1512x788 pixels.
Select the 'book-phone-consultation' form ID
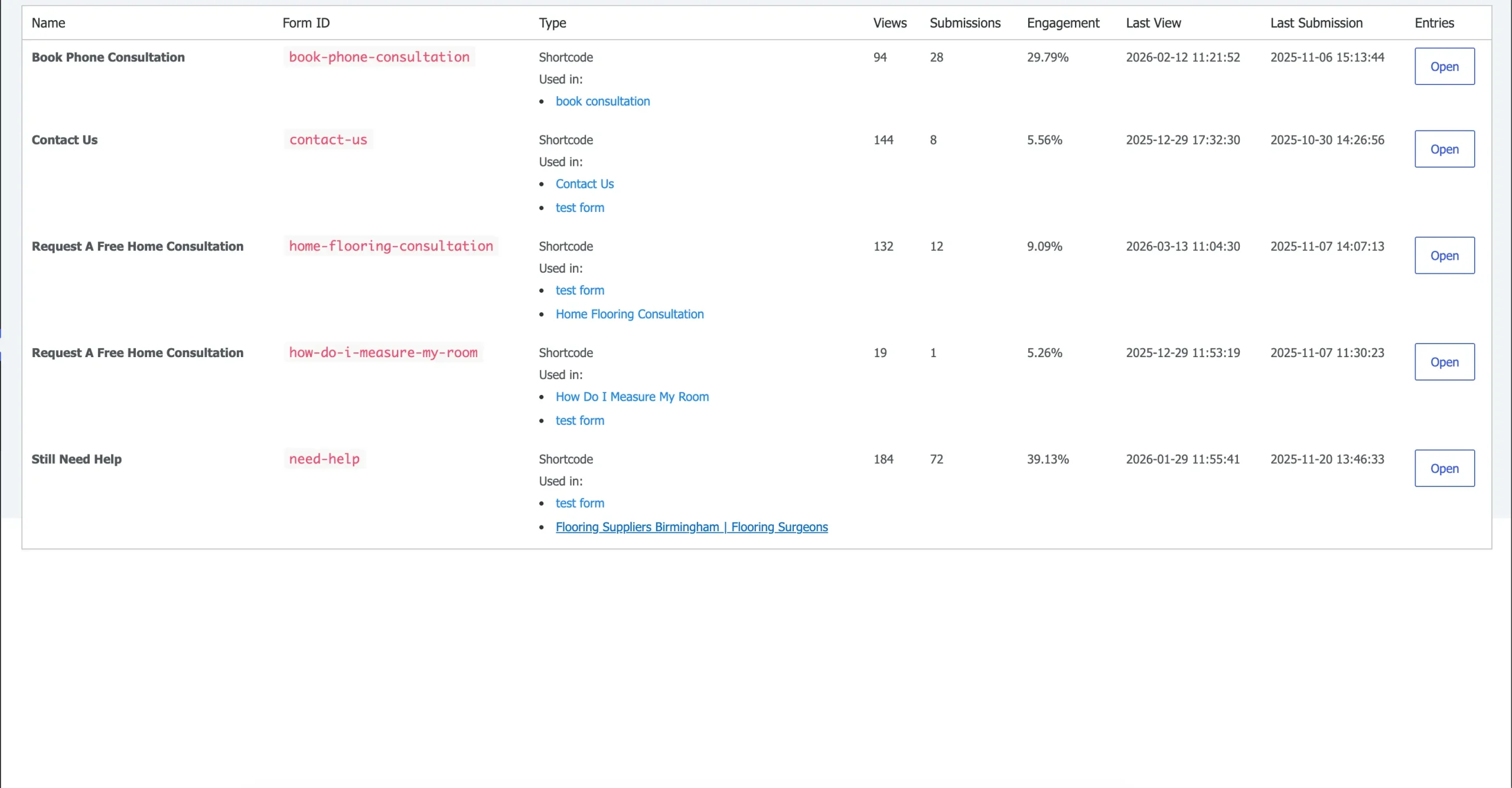pyautogui.click(x=379, y=57)
